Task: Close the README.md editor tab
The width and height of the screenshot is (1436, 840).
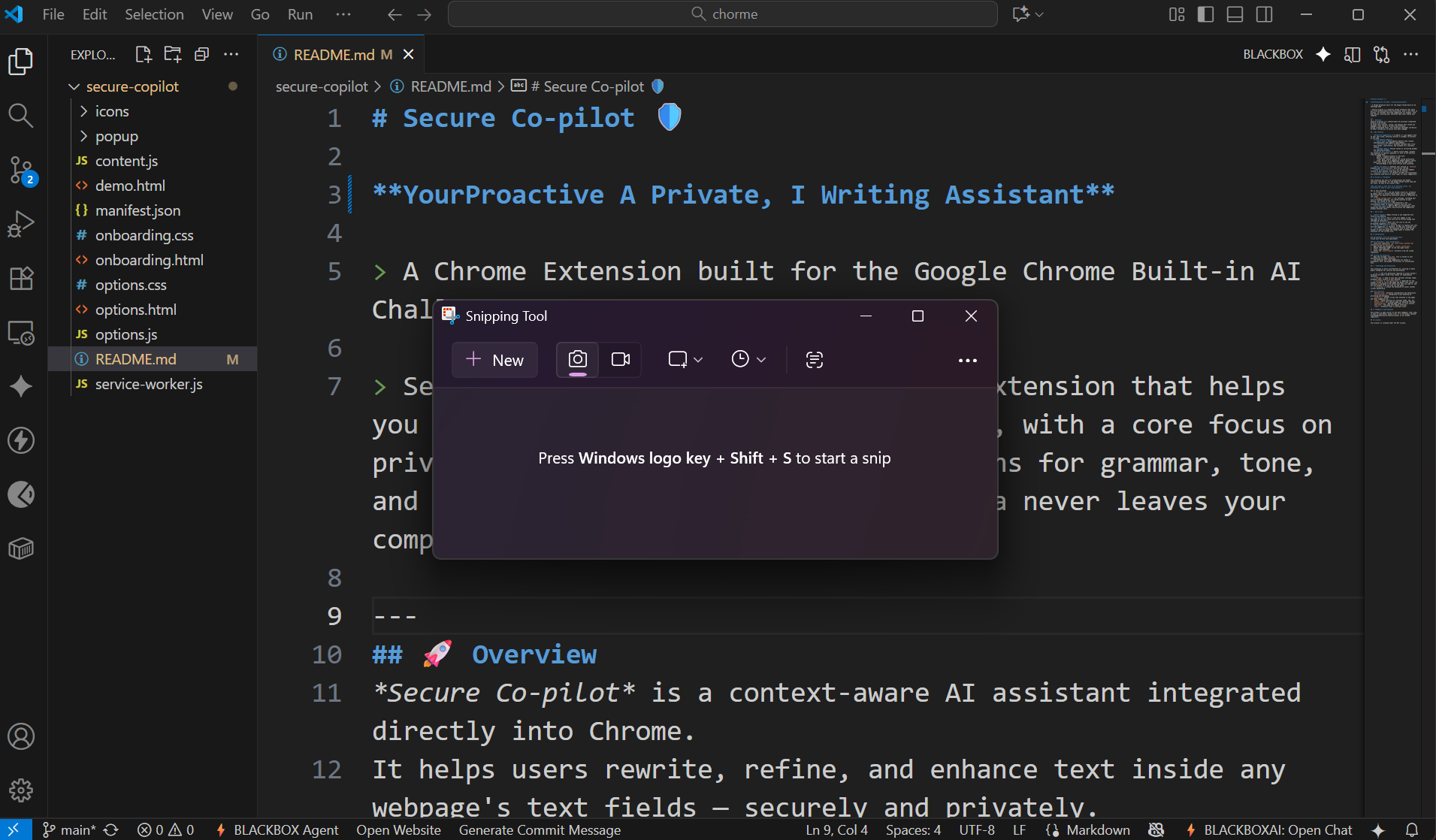Action: 409,54
